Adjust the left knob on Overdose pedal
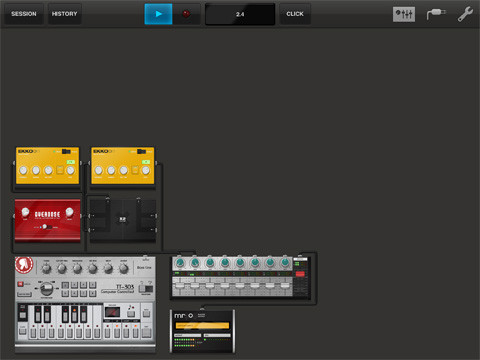Image resolution: width=480 pixels, height=360 pixels. click(x=25, y=212)
